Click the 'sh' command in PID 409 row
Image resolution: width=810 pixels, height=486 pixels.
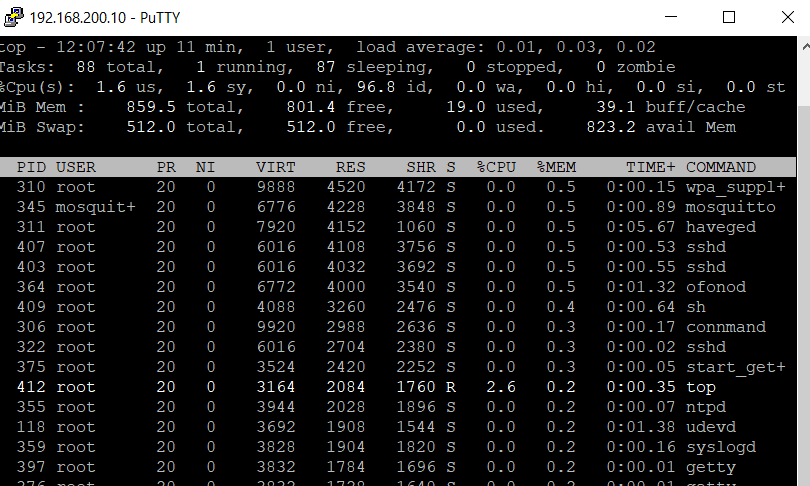tap(696, 307)
